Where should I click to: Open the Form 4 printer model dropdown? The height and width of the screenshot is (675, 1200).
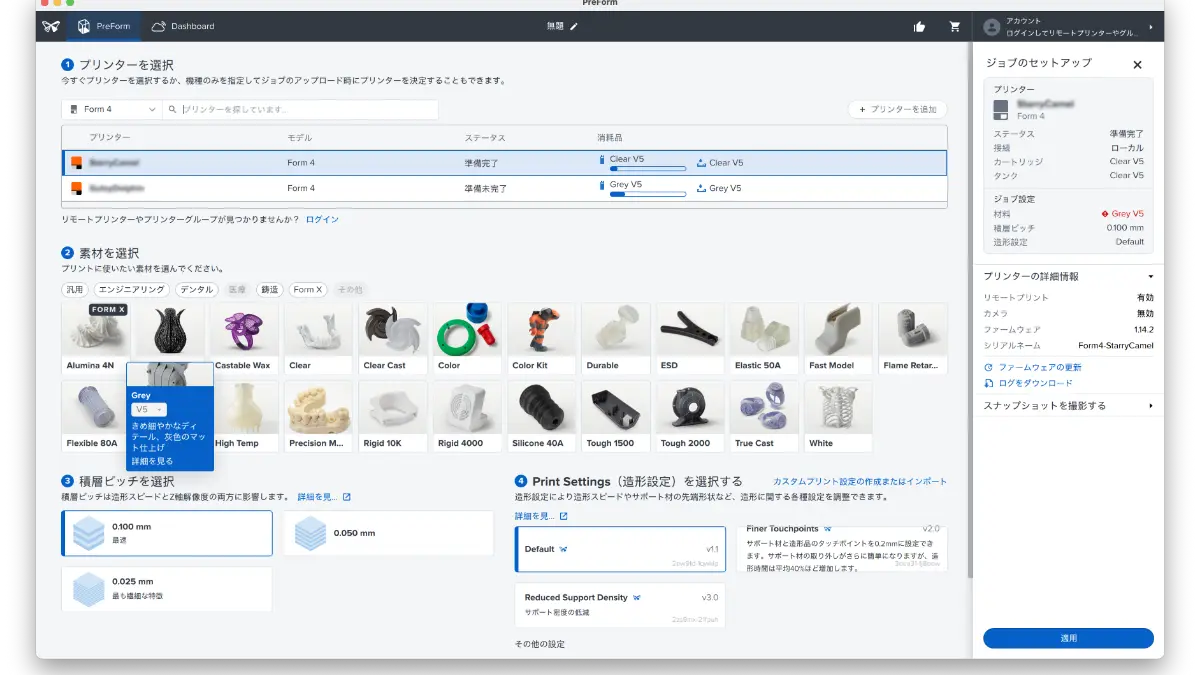[111, 109]
